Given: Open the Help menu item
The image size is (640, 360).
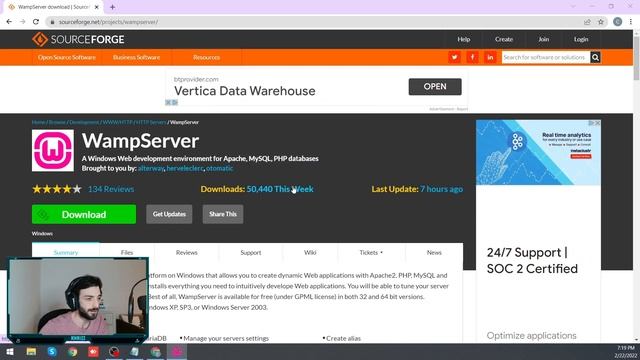Looking at the screenshot, I should point(464,39).
